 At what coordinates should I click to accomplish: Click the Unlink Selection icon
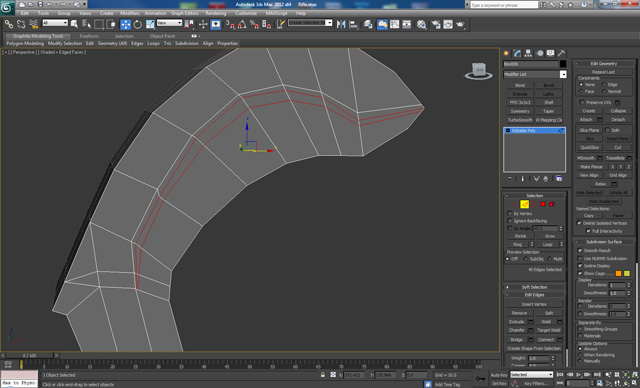click(x=21, y=24)
